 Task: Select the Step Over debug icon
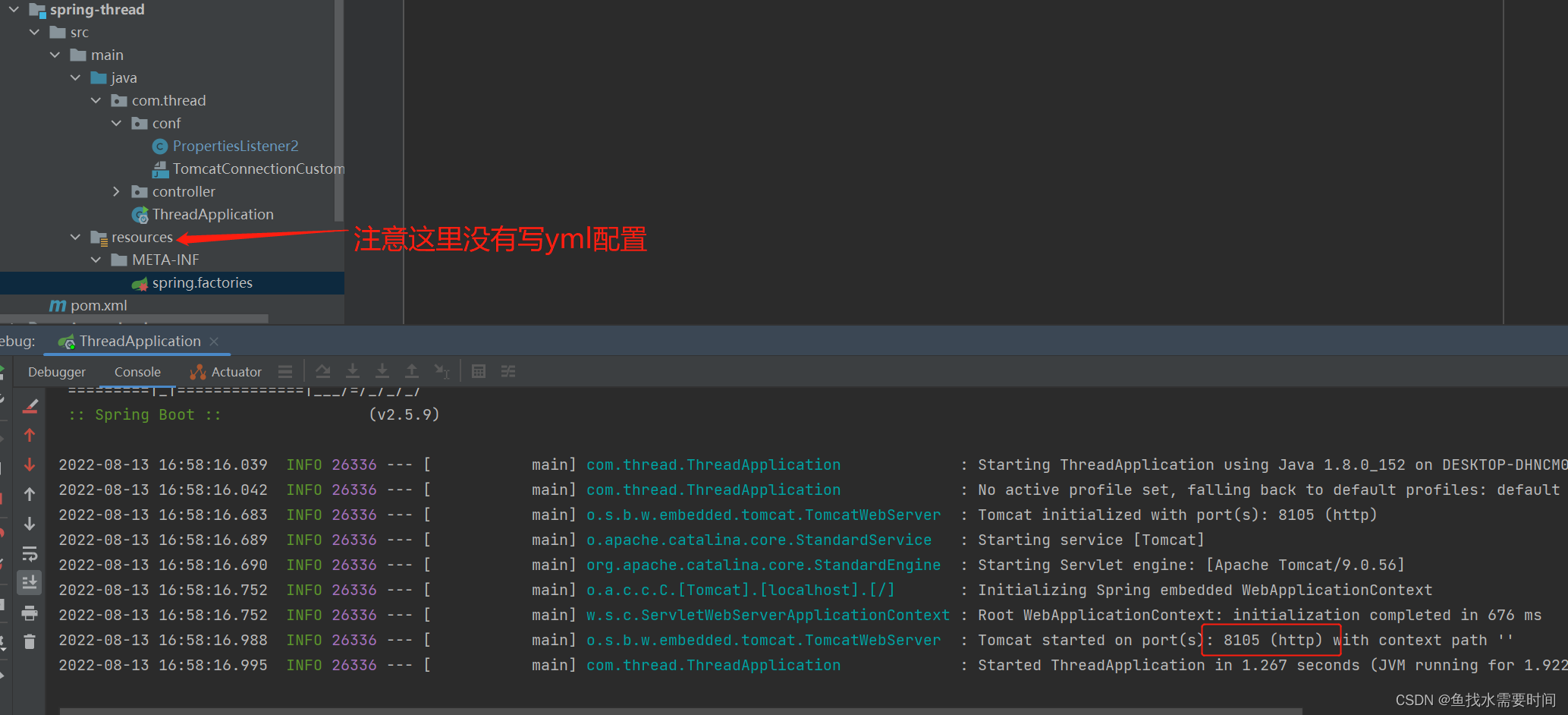pos(322,371)
